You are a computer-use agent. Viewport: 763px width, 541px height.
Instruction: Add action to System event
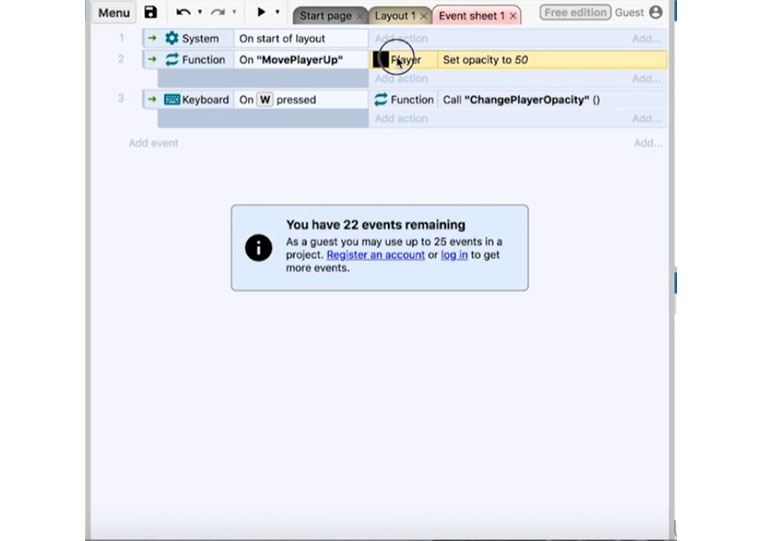pyautogui.click(x=401, y=38)
